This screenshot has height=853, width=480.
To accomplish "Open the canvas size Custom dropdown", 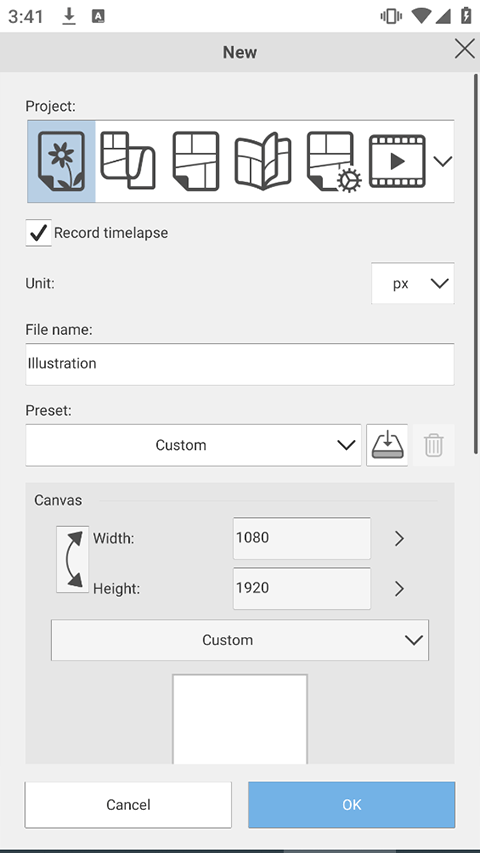I will pos(240,640).
